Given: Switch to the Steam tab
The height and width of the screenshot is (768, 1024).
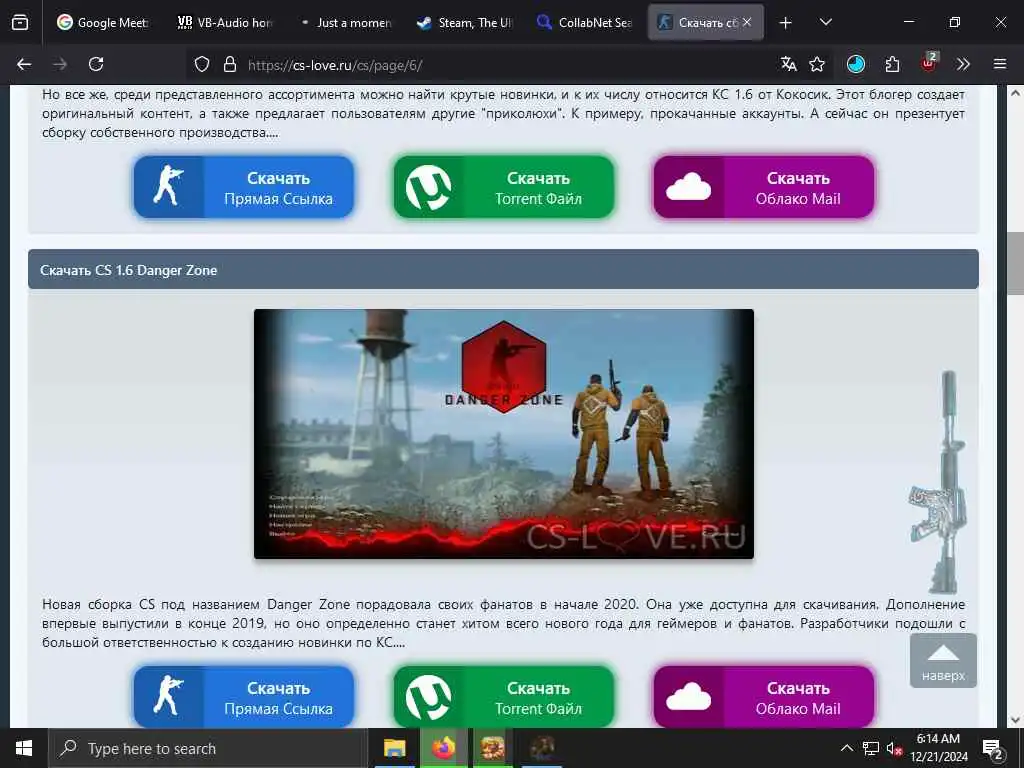Looking at the screenshot, I should click(x=466, y=22).
